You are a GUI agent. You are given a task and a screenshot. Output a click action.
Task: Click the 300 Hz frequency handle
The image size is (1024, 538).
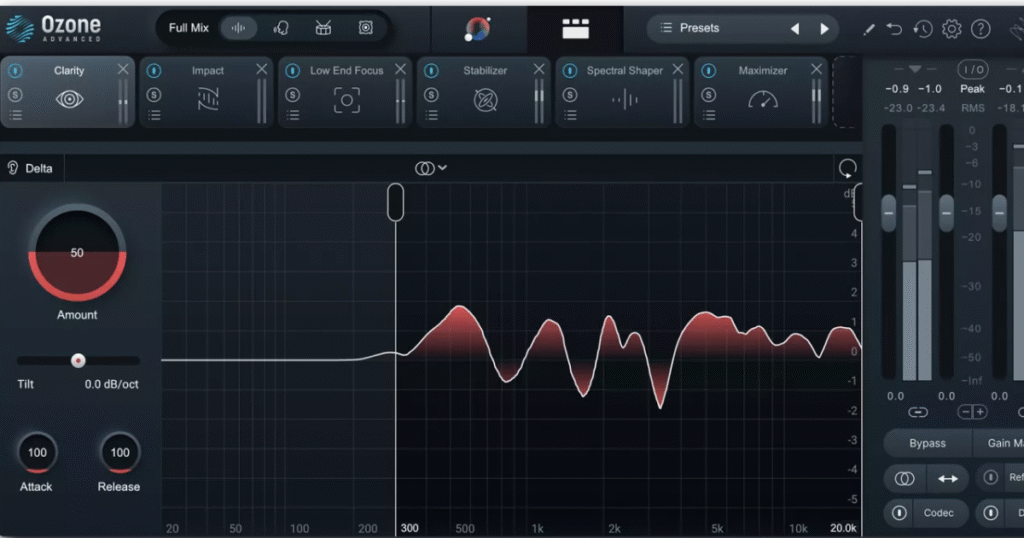(395, 202)
